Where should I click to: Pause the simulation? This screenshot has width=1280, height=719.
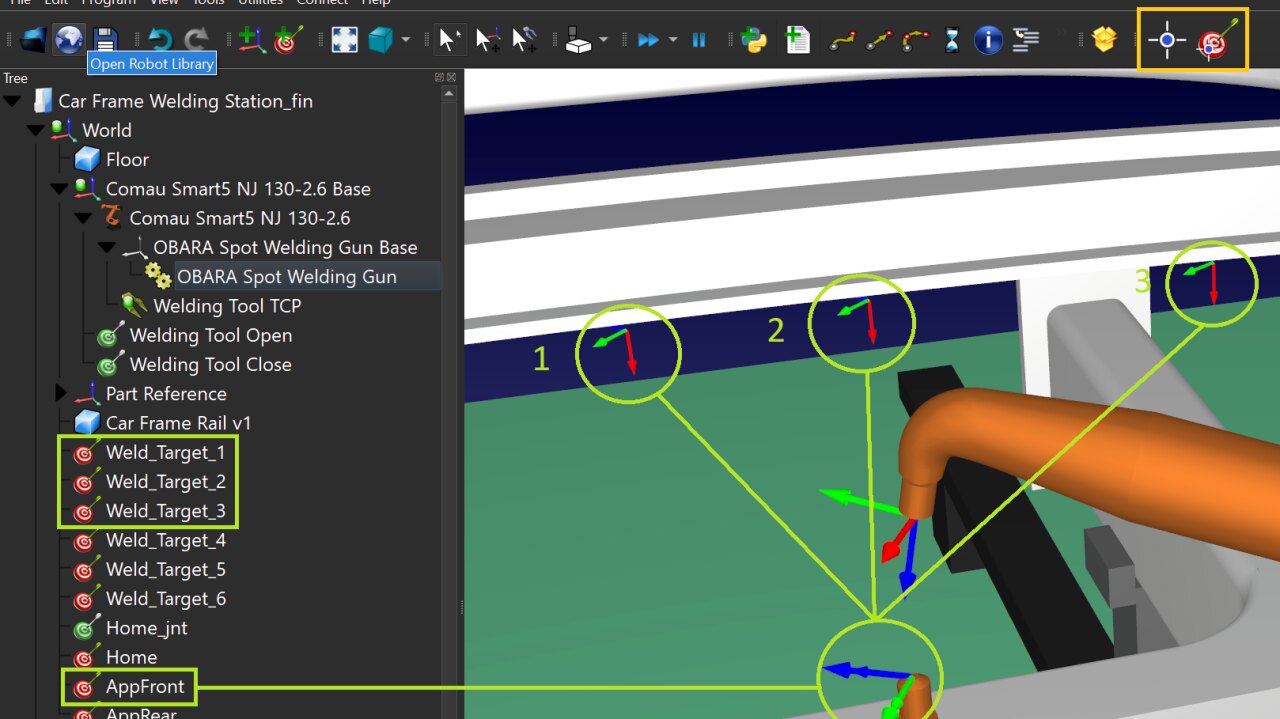pos(699,40)
